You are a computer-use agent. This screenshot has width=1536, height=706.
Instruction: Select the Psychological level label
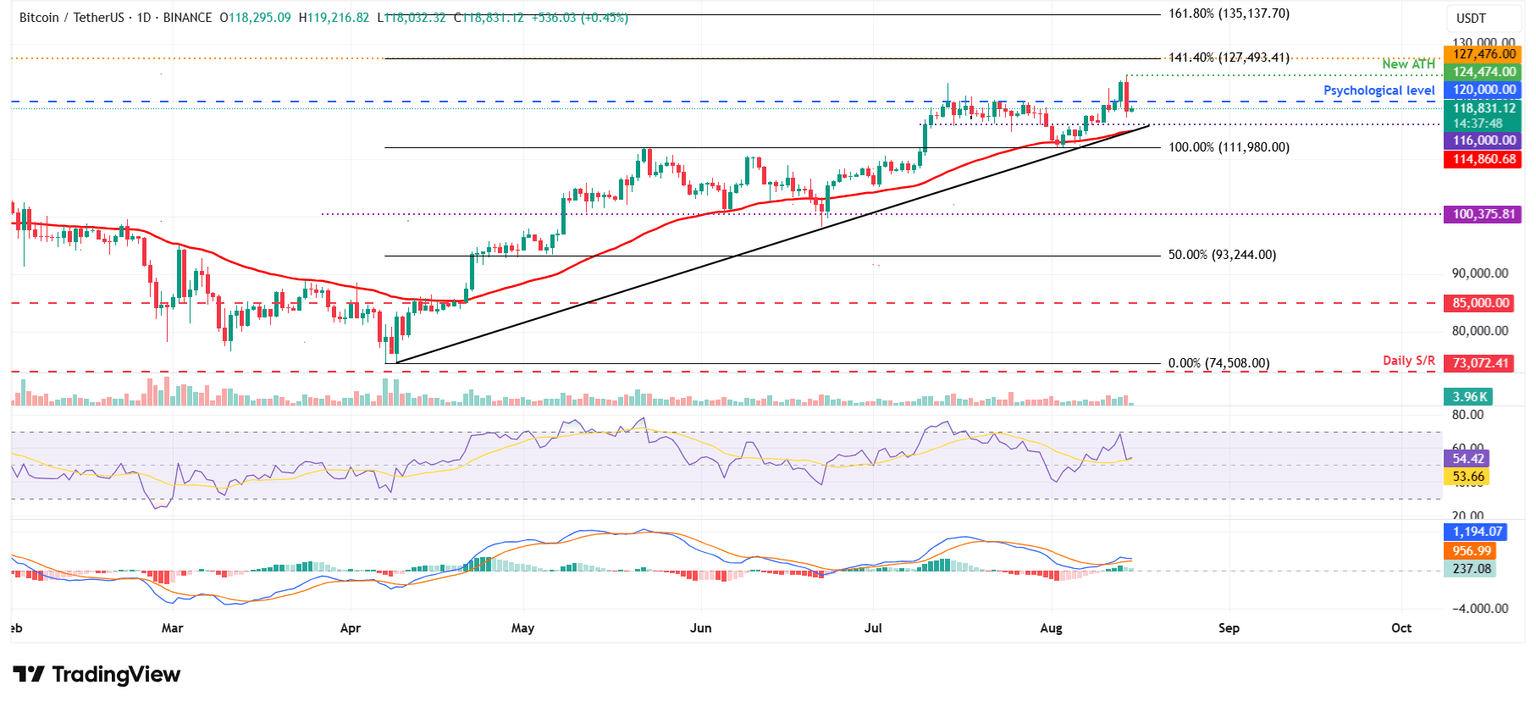coord(1378,90)
